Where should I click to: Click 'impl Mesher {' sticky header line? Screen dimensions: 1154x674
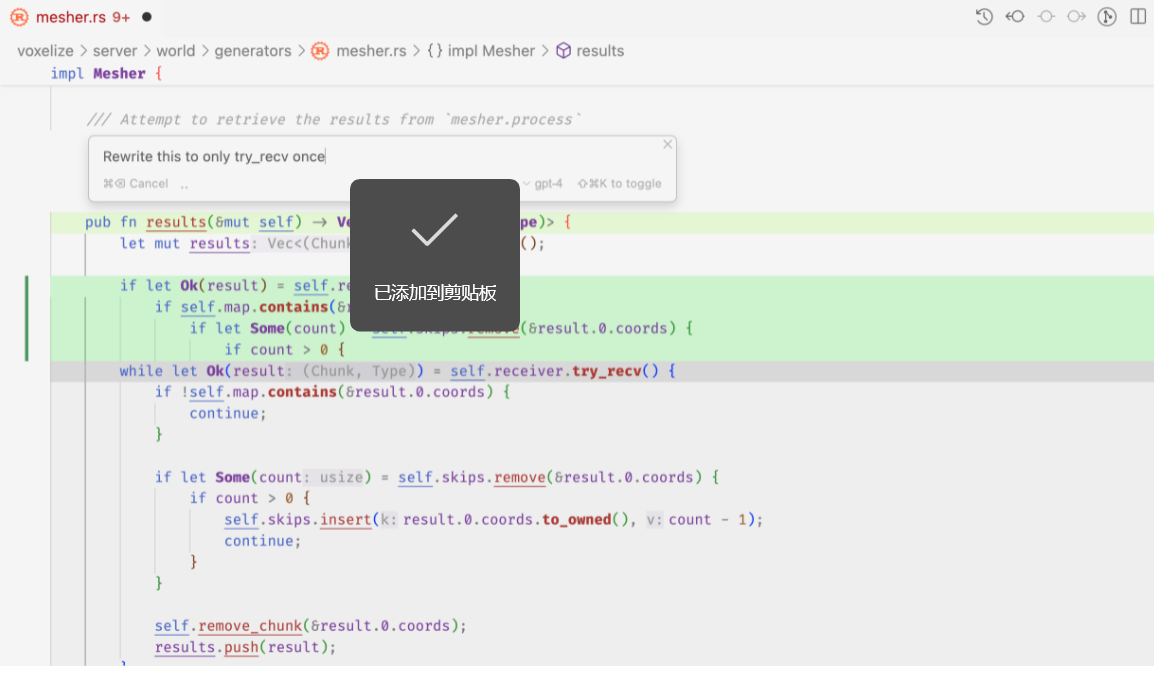(106, 74)
